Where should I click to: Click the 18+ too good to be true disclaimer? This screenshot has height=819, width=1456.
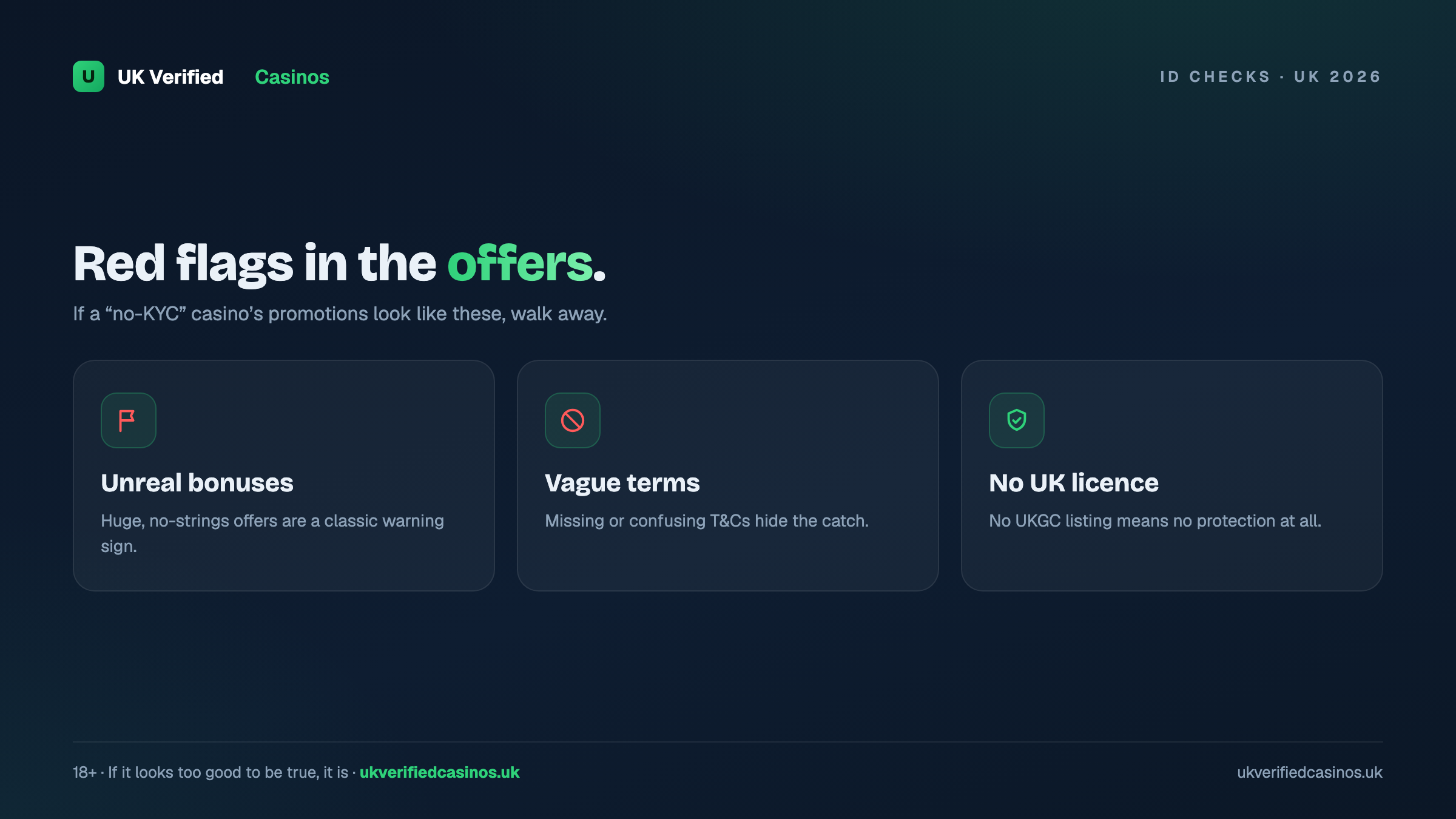[x=211, y=772]
